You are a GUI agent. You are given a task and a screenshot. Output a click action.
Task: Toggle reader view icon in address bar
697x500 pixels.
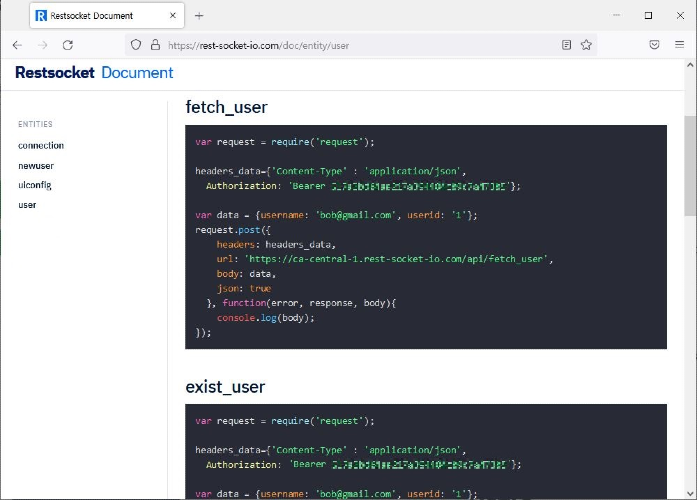click(567, 45)
